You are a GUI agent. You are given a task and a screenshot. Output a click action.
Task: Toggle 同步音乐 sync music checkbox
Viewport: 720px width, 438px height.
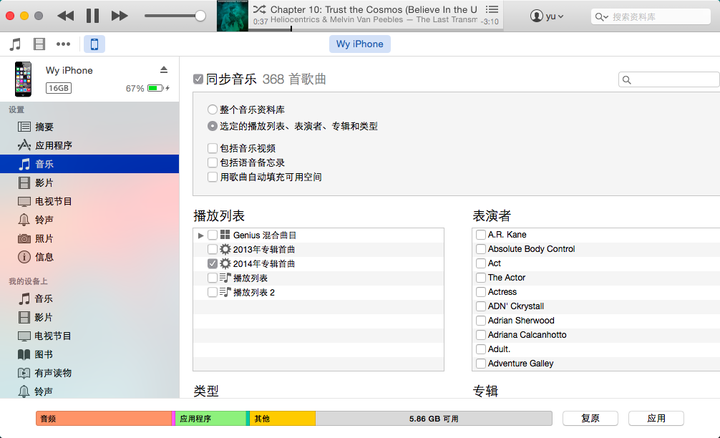pyautogui.click(x=198, y=79)
